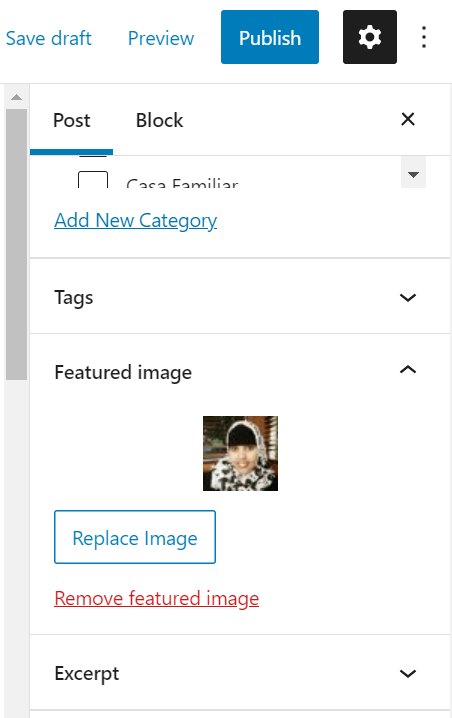Click the Replace Image button
The width and height of the screenshot is (452, 718).
[x=135, y=537]
